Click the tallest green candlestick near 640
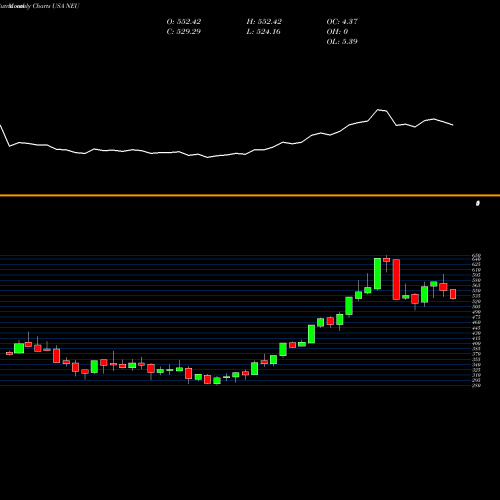The height and width of the screenshot is (500, 500). click(377, 274)
